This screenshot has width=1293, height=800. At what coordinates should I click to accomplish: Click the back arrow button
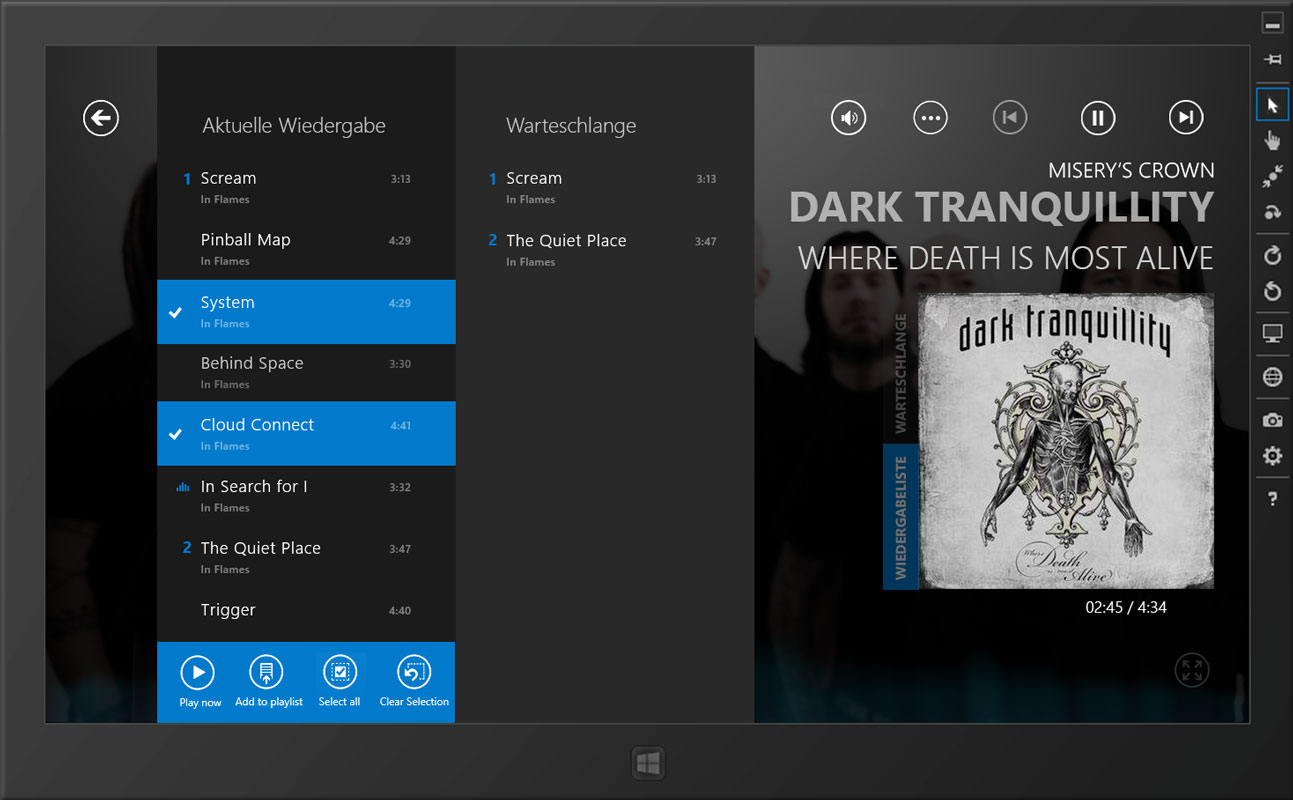tap(101, 118)
